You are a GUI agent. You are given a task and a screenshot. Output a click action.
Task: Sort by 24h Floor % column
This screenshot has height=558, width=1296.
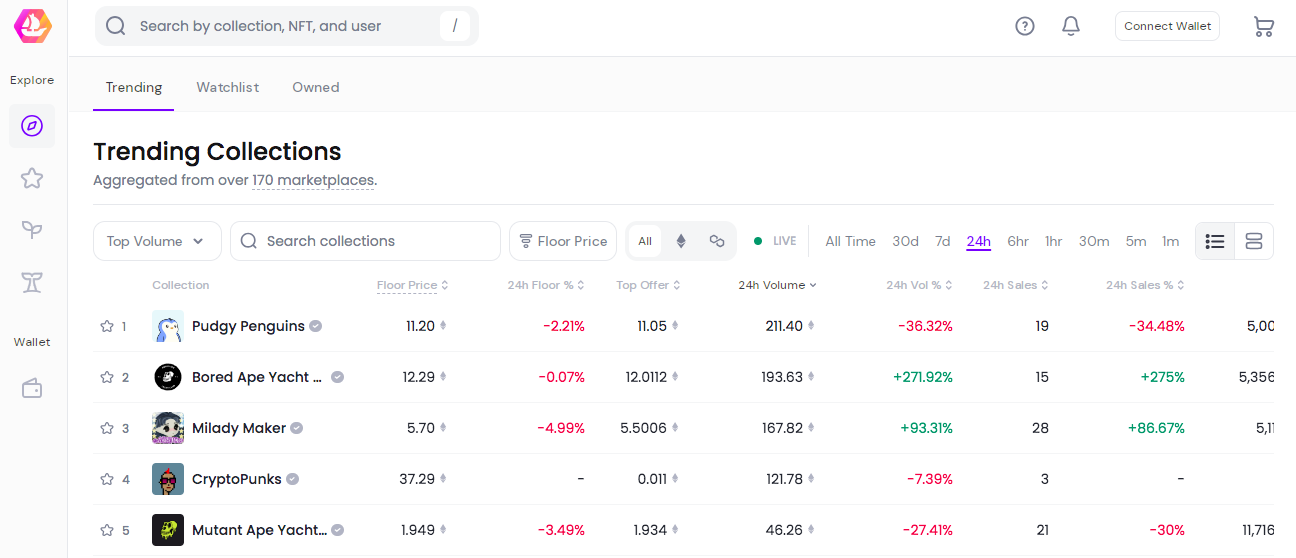[546, 285]
